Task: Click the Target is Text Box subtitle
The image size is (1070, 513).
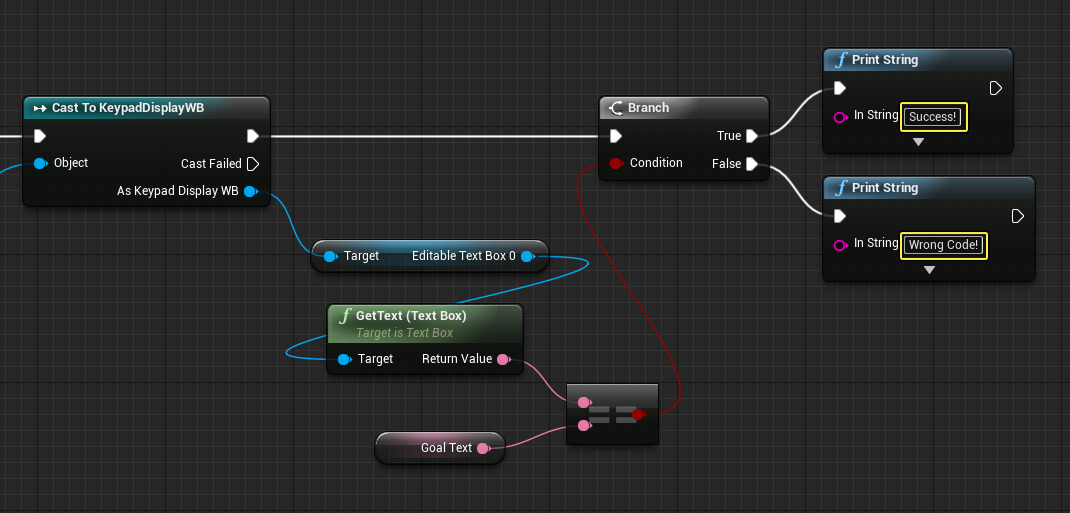Action: [x=405, y=333]
